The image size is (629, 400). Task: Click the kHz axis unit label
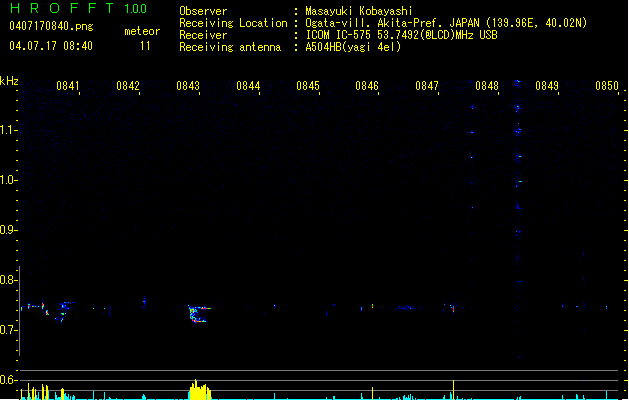point(9,81)
